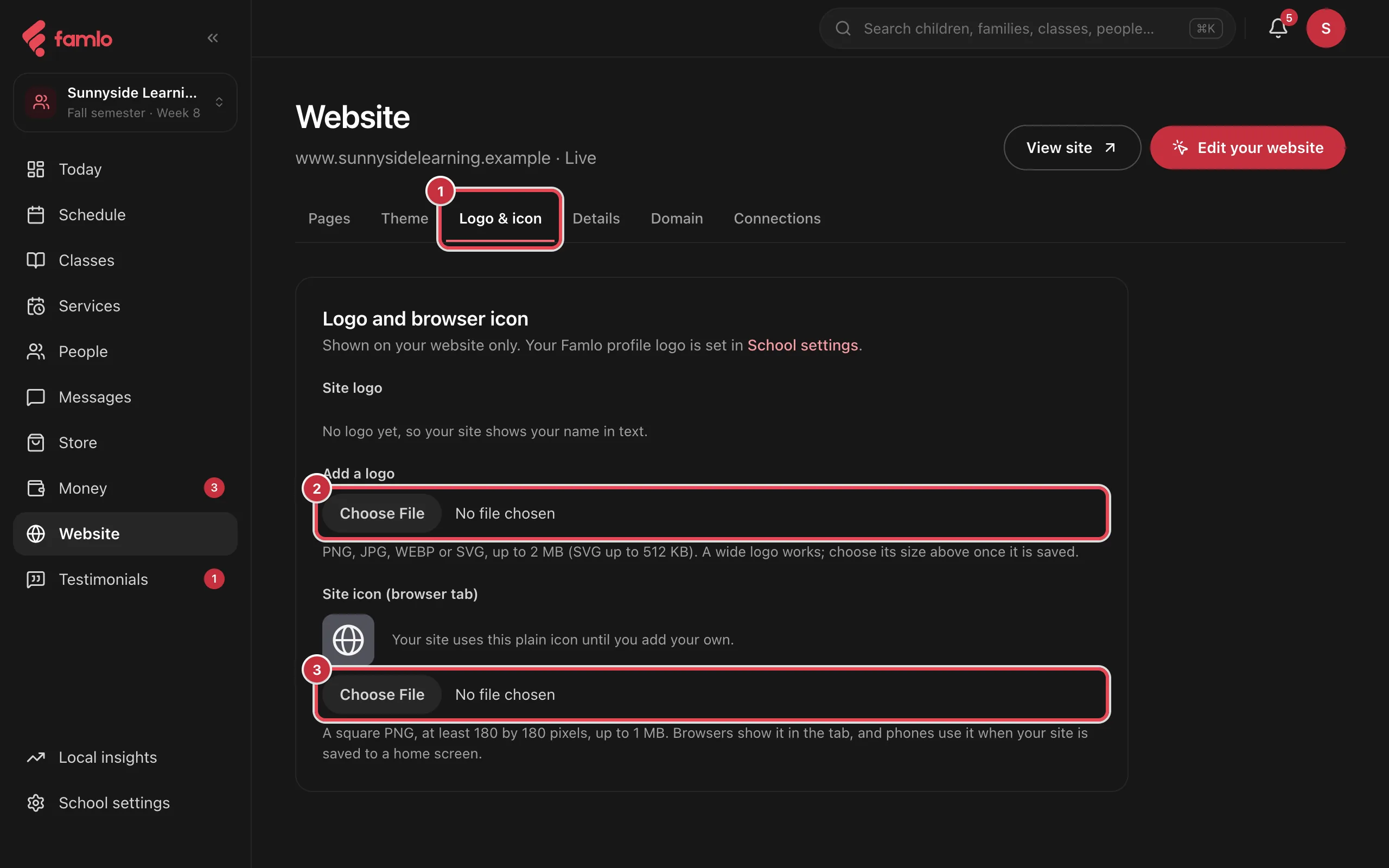This screenshot has height=868, width=1389.
Task: Open notifications bell
Action: point(1278,28)
